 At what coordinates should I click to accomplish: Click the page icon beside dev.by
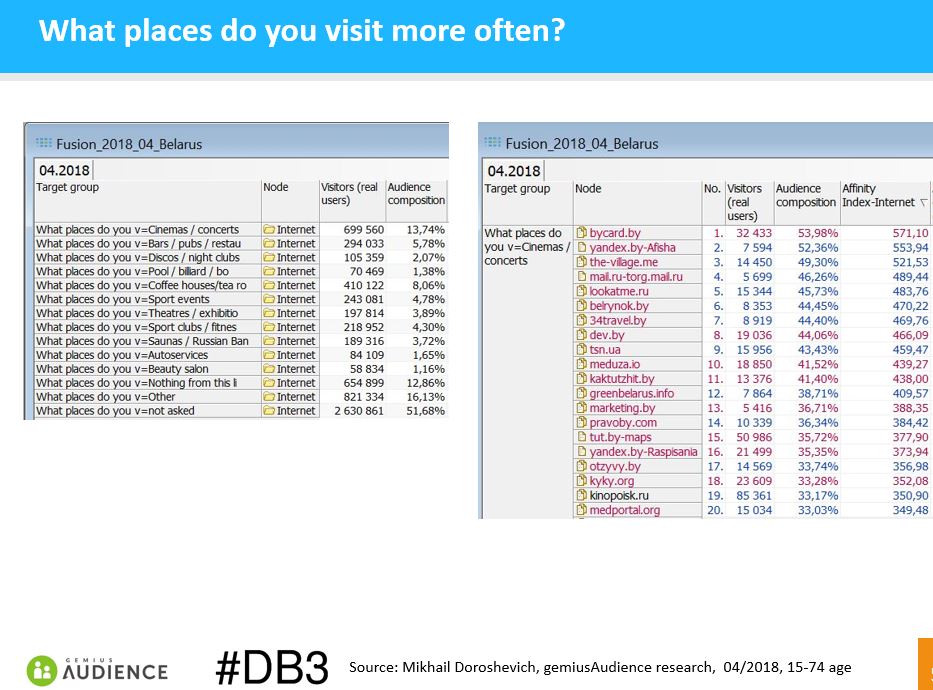point(582,336)
